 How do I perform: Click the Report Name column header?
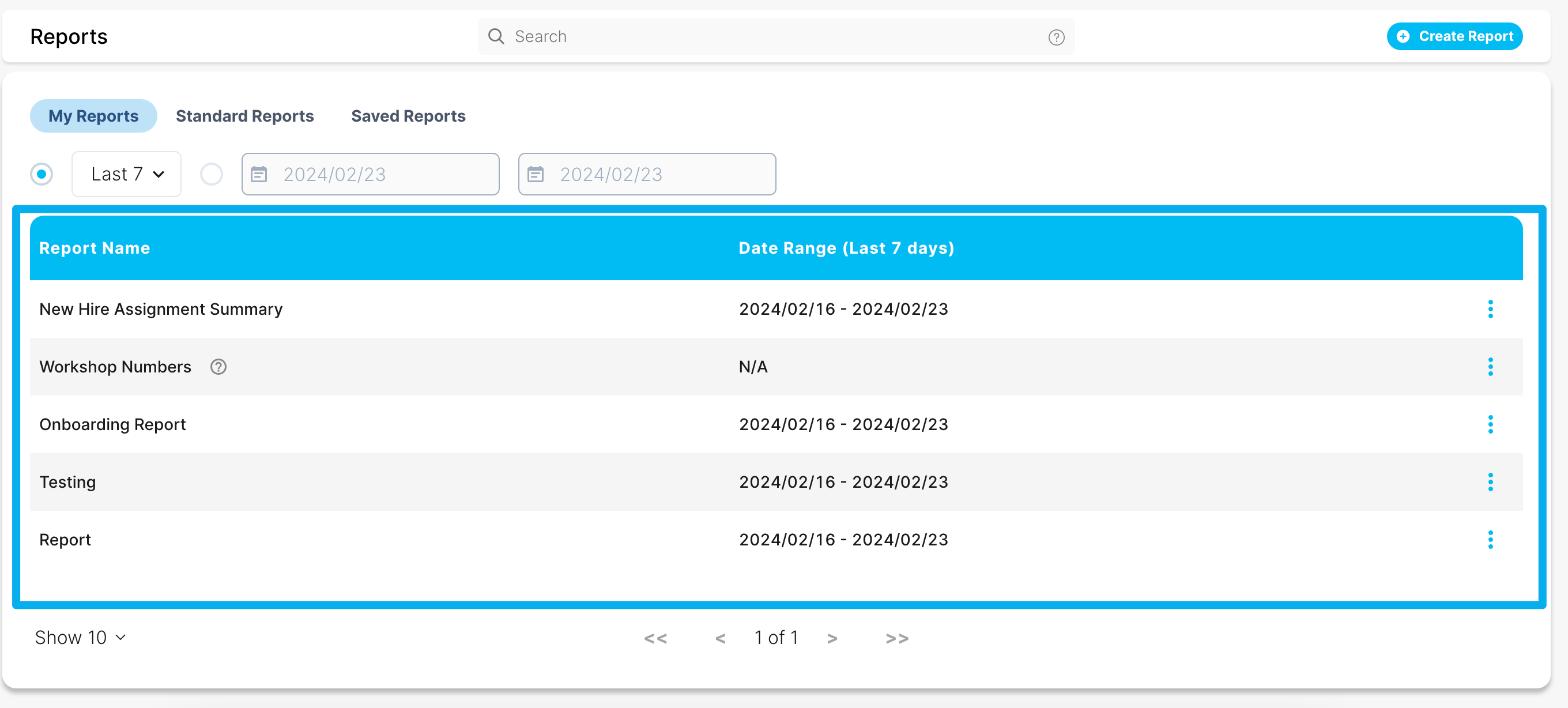tap(95, 248)
